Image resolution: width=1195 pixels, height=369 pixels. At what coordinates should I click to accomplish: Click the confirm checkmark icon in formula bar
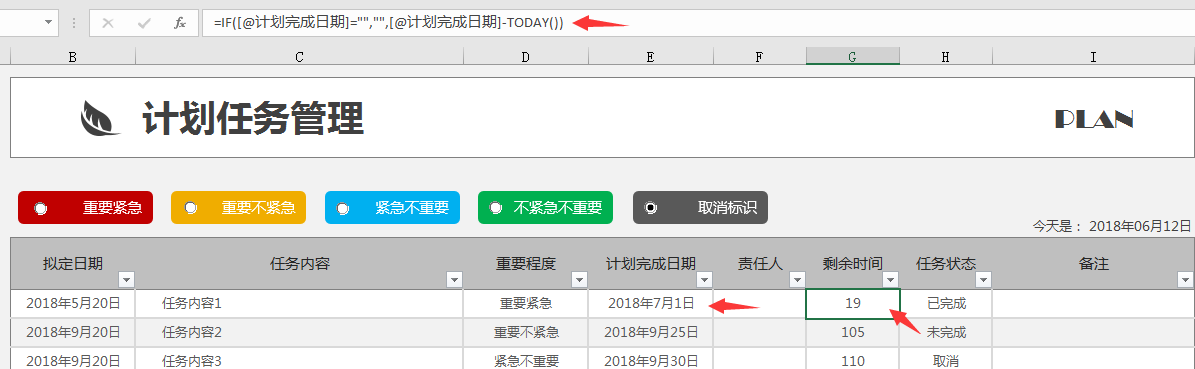[144, 23]
